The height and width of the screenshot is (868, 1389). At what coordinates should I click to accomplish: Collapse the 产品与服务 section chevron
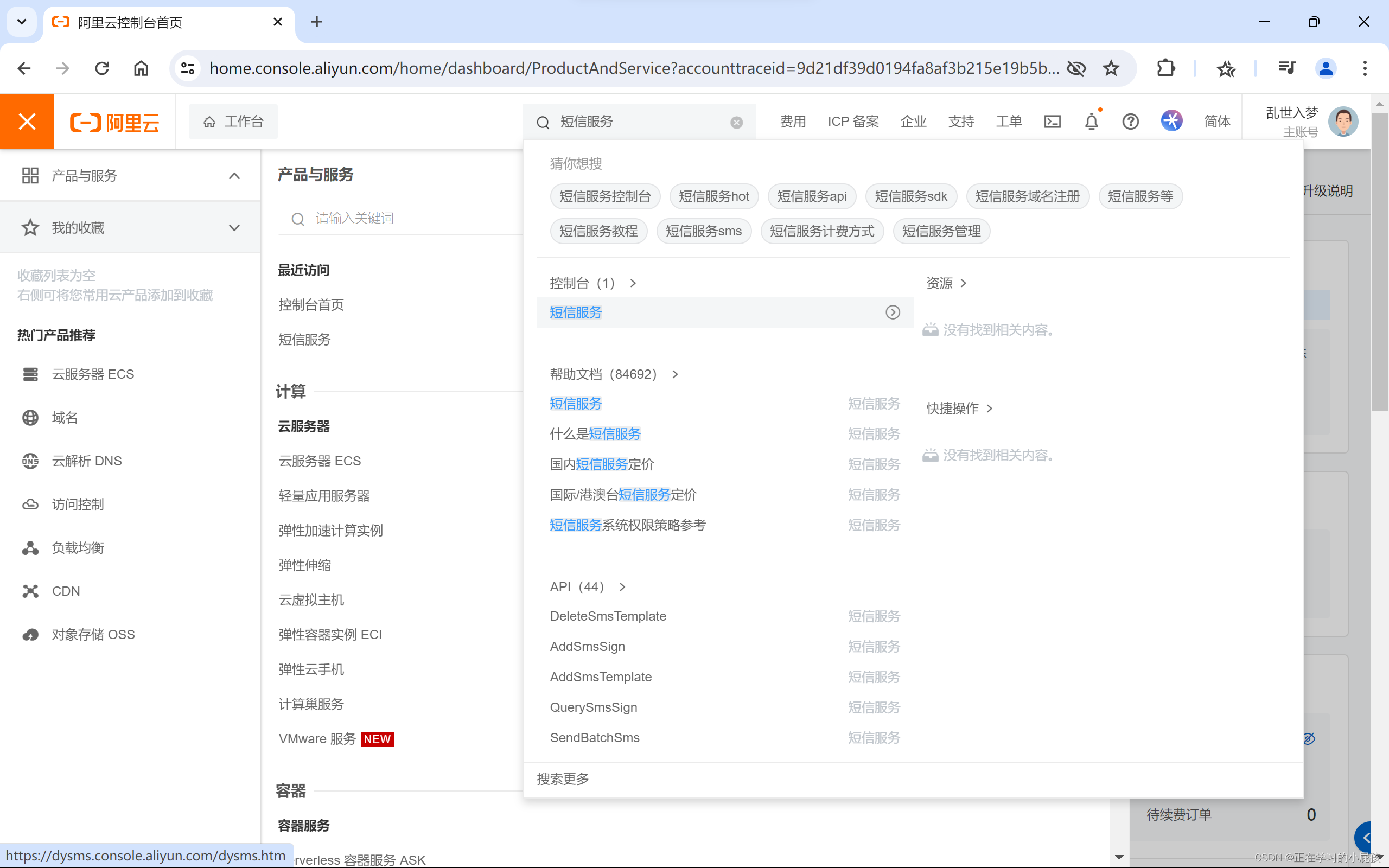point(234,176)
